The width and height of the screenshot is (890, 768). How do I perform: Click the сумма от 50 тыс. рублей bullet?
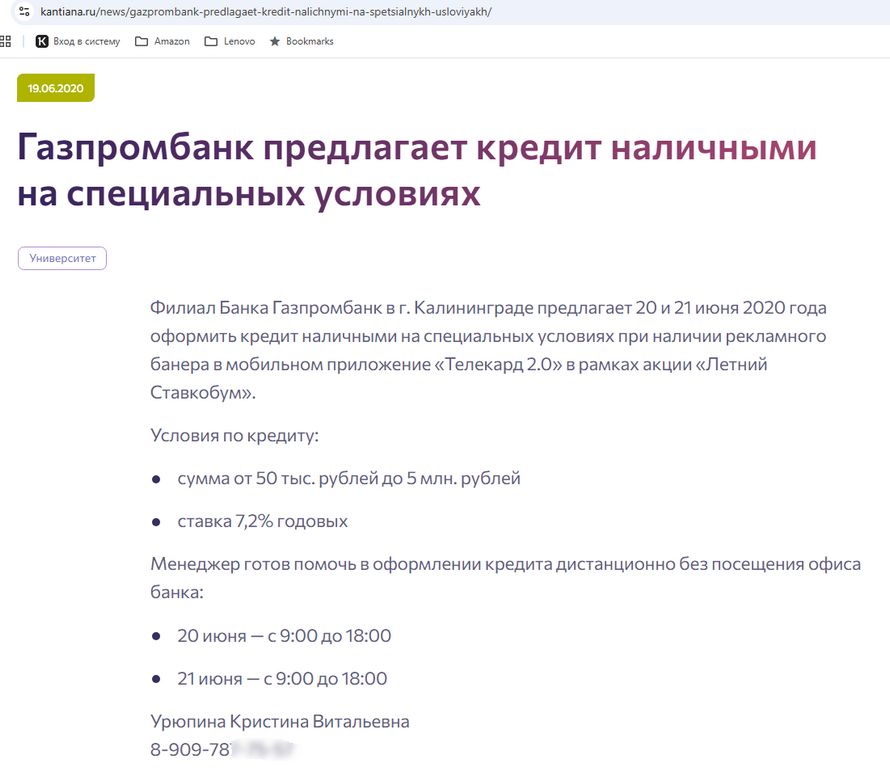[x=348, y=478]
